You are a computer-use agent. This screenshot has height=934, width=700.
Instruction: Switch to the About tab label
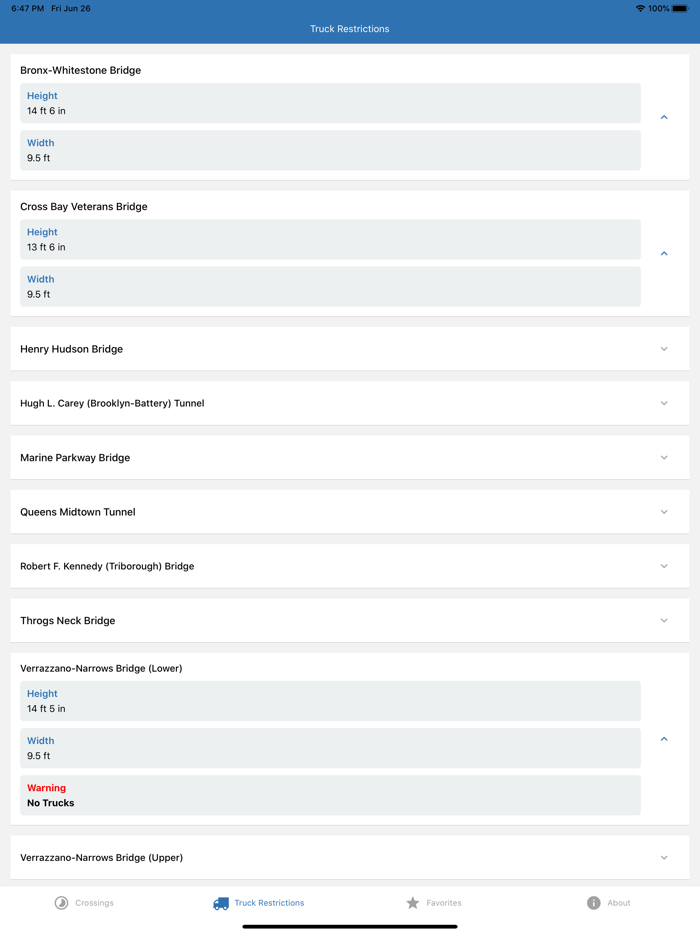point(619,903)
